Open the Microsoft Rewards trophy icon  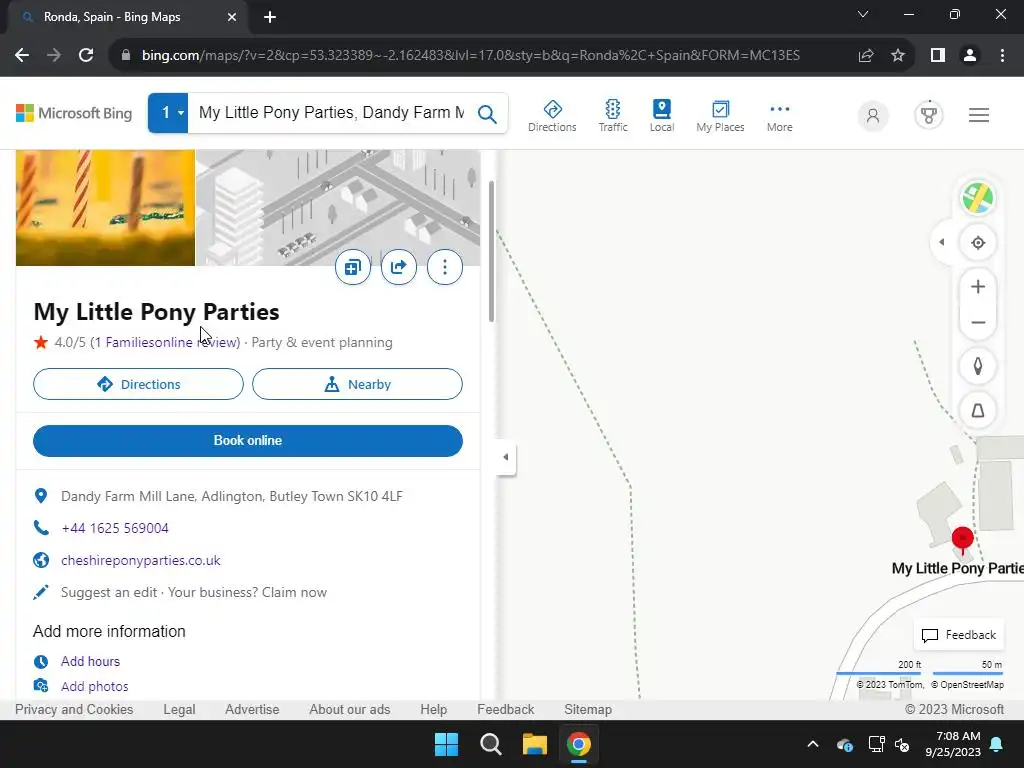[929, 116]
